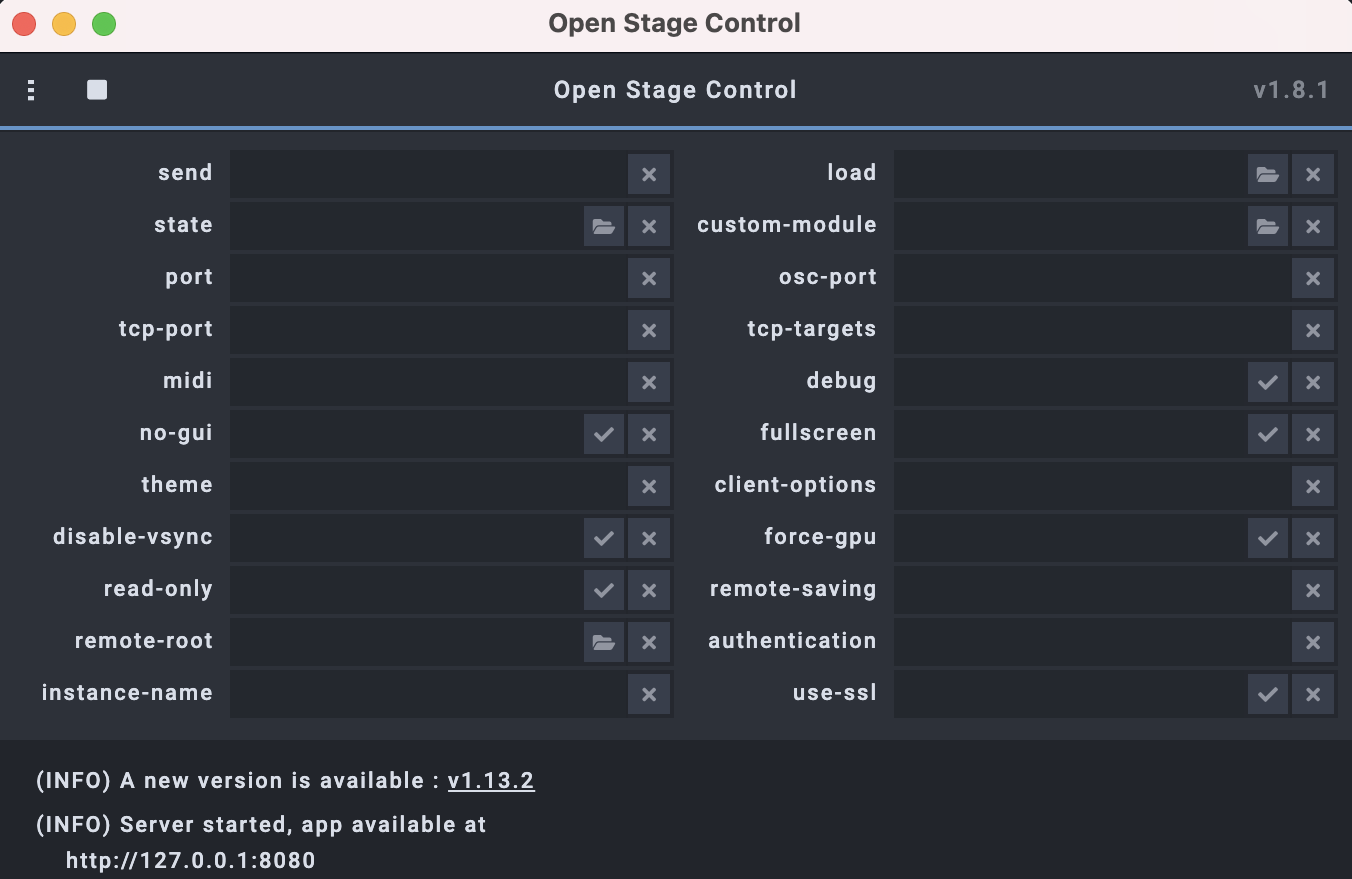Clear the tcp-port field

coord(649,330)
